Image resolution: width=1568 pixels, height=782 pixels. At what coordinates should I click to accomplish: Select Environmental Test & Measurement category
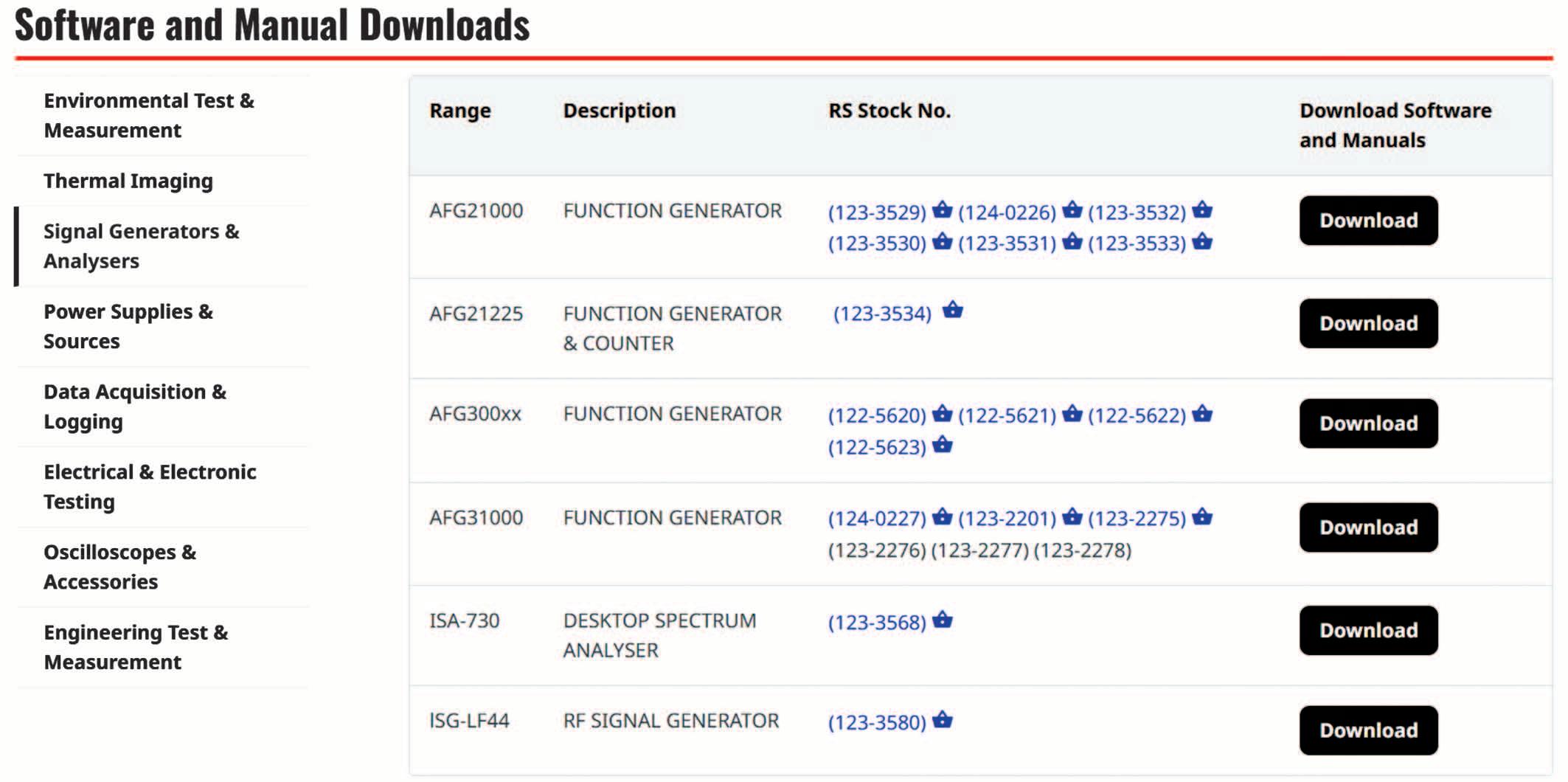pyautogui.click(x=149, y=115)
